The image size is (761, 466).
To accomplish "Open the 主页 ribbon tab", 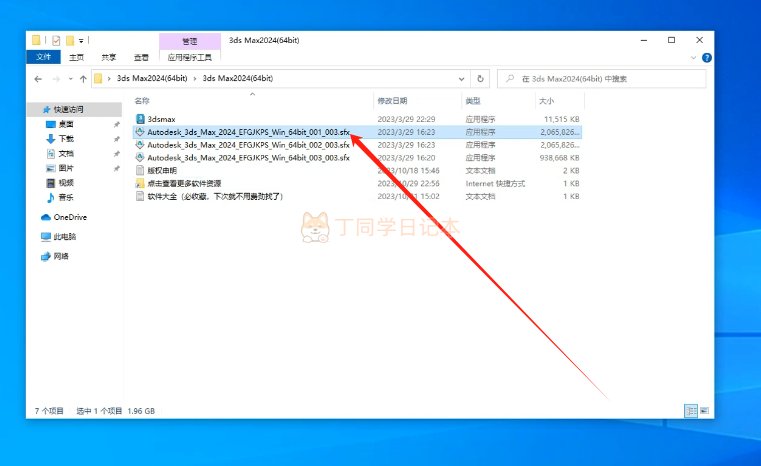I will pyautogui.click(x=76, y=57).
